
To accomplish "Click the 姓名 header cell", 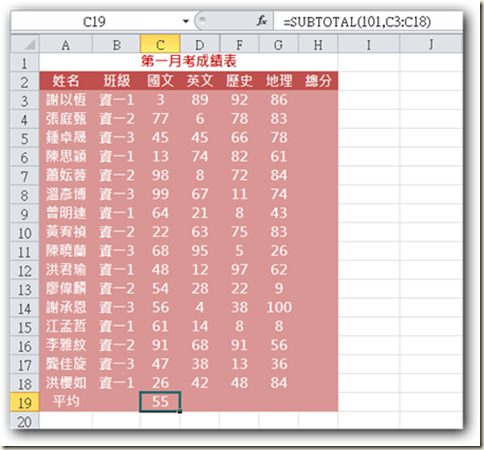I will coord(66,81).
